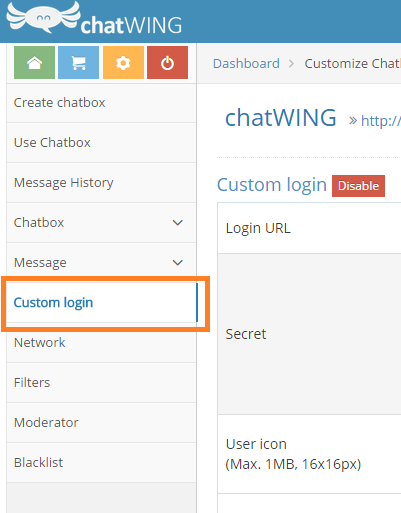The image size is (401, 513).
Task: Open the blue shopping cart icon
Action: (x=79, y=63)
